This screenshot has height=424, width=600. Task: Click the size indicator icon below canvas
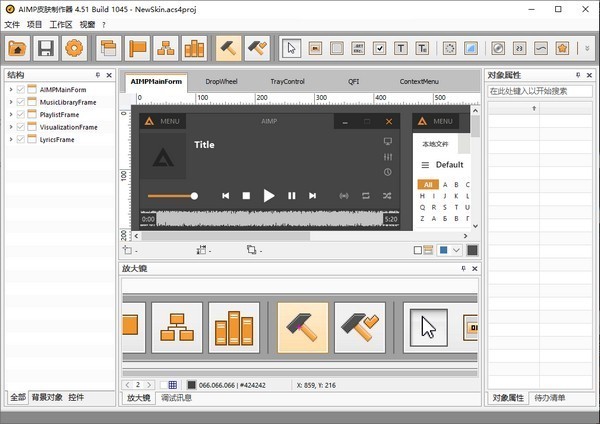point(201,250)
